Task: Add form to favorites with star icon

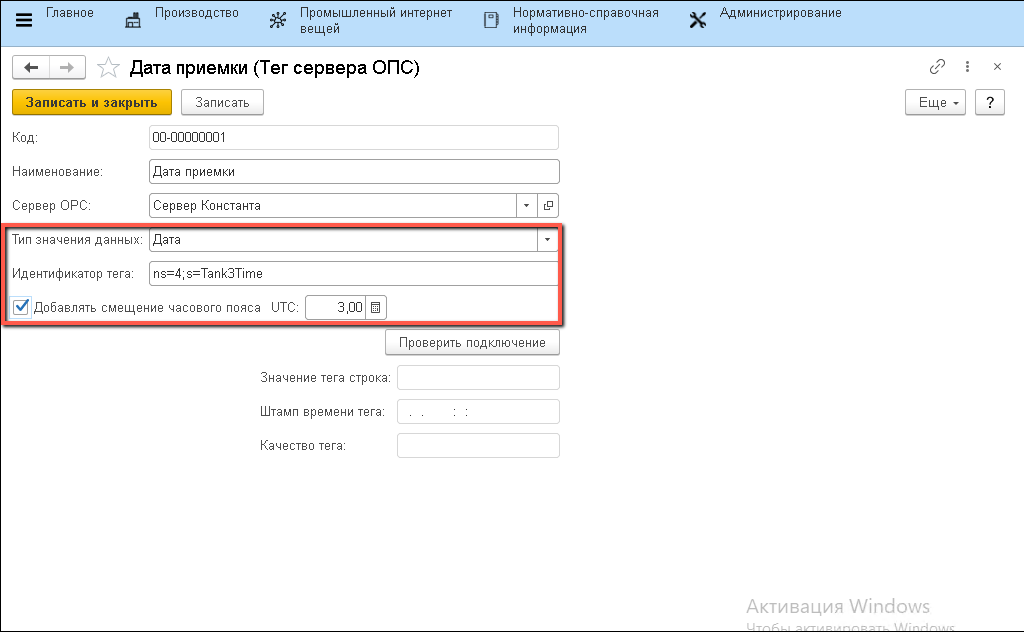Action: click(x=107, y=68)
